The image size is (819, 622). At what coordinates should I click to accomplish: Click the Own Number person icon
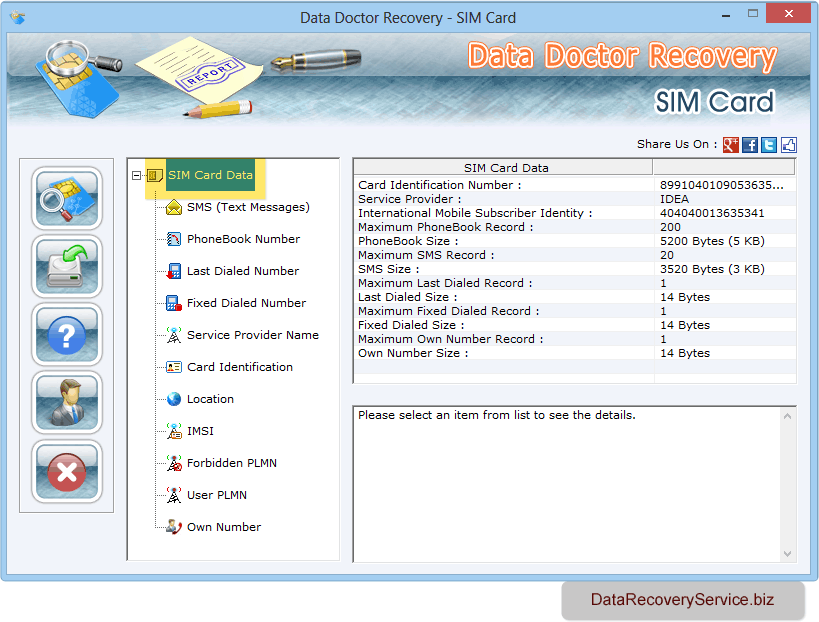coord(174,527)
